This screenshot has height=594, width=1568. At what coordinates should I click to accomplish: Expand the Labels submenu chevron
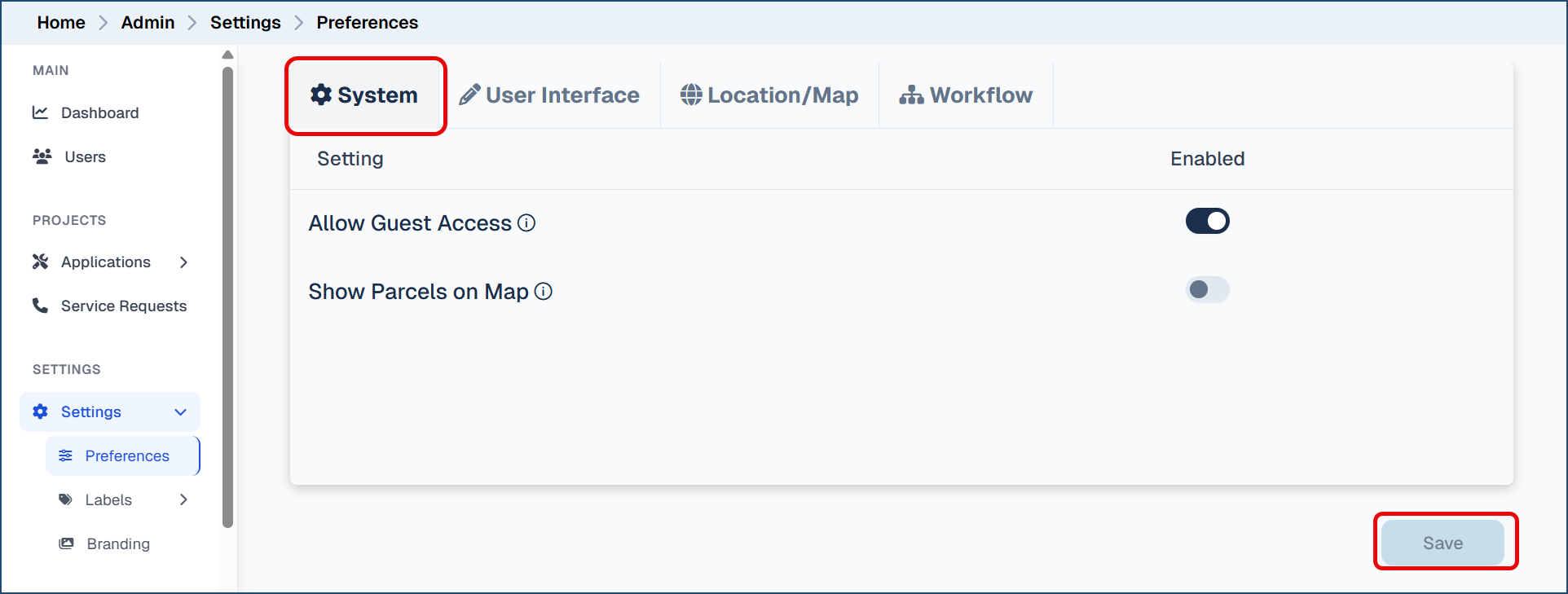click(x=184, y=499)
